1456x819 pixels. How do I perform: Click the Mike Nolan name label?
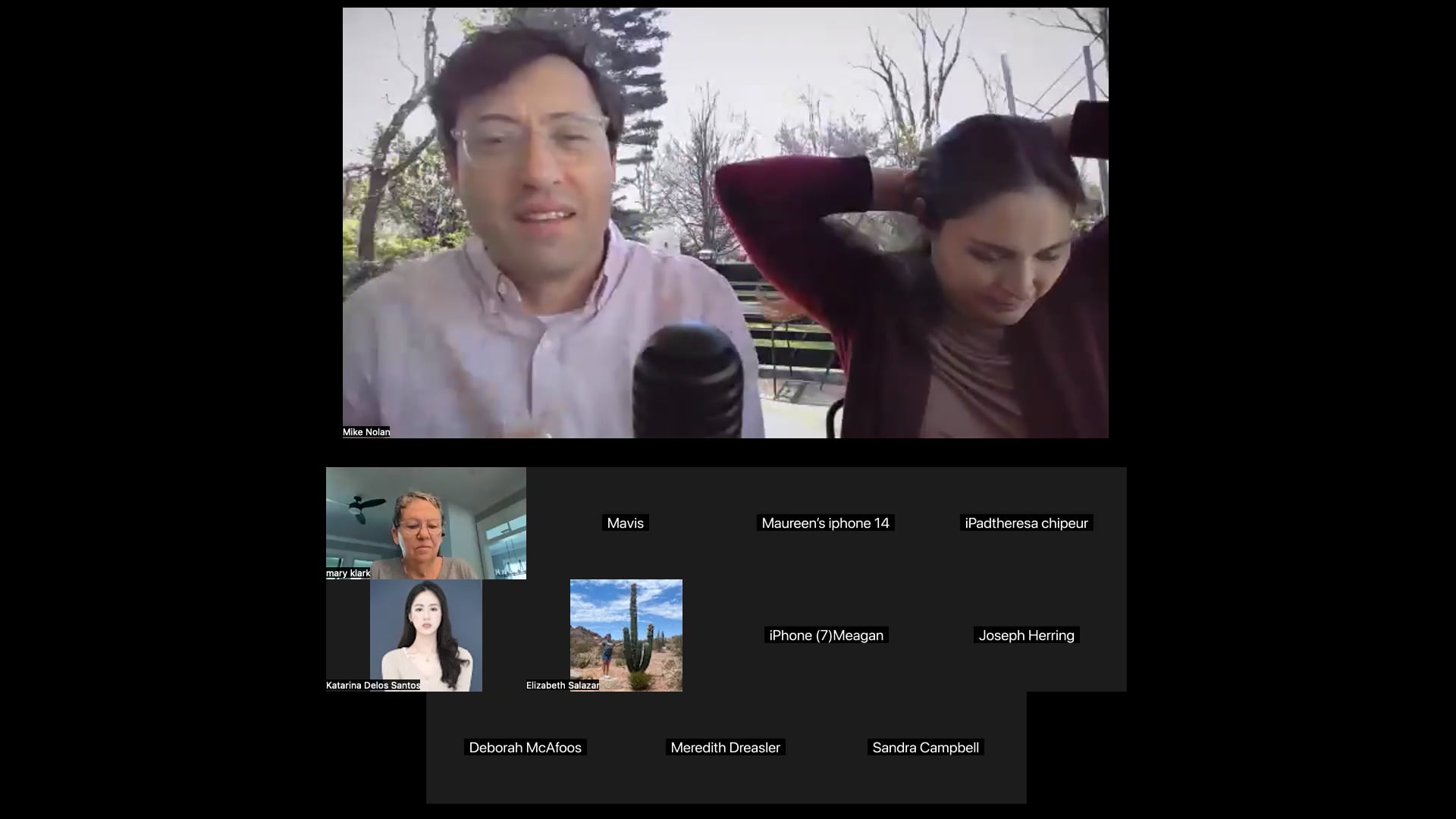(x=366, y=432)
